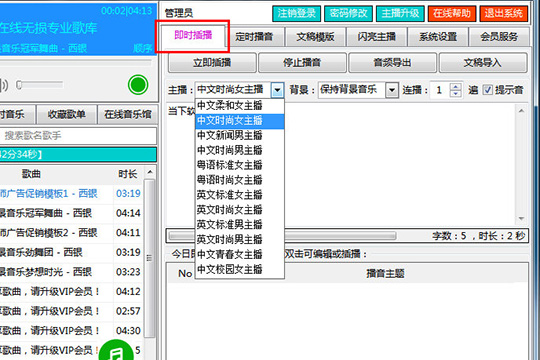Choose 中文校园女主播 option
The image size is (540, 360).
pyautogui.click(x=240, y=269)
